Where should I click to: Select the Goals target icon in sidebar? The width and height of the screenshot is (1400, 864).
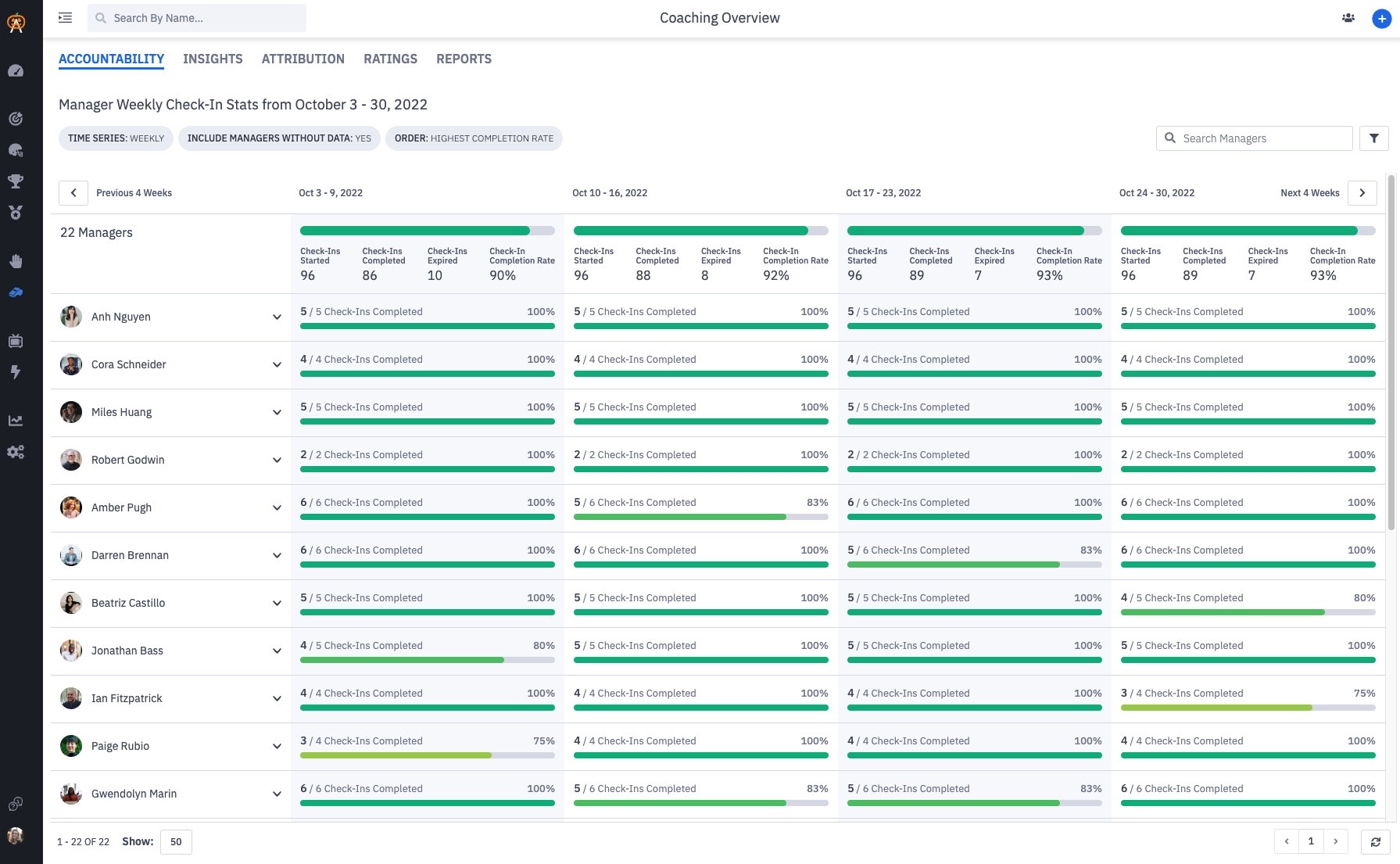(x=16, y=118)
